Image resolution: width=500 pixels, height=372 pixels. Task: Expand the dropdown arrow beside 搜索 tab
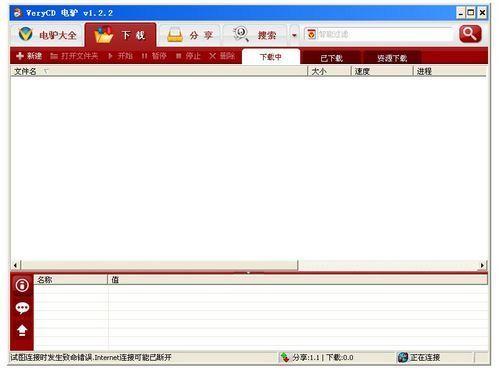(x=294, y=35)
